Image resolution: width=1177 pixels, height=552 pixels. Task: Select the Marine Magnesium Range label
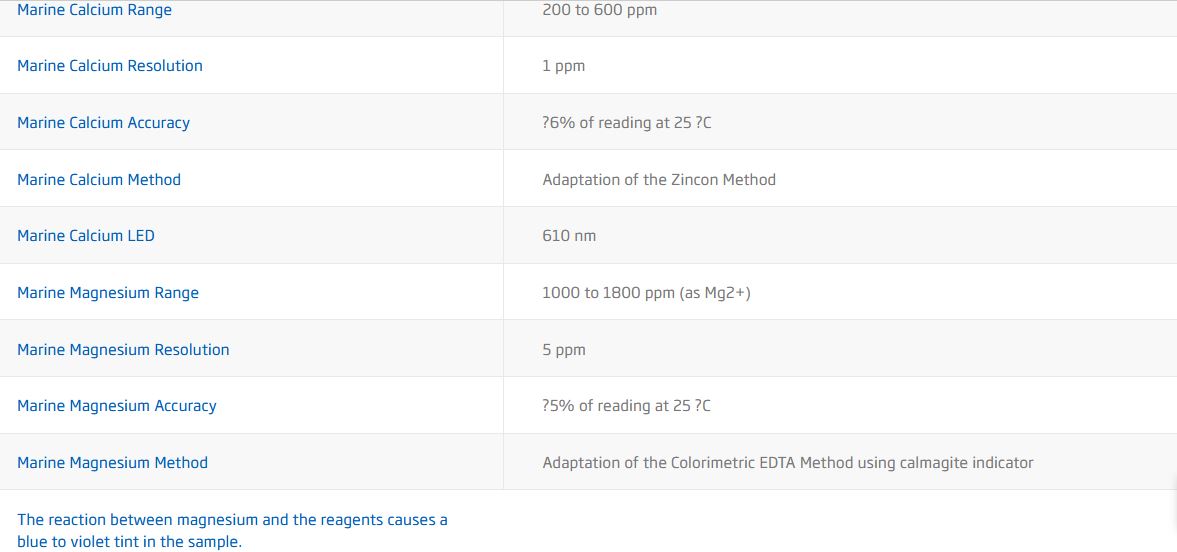tap(108, 293)
